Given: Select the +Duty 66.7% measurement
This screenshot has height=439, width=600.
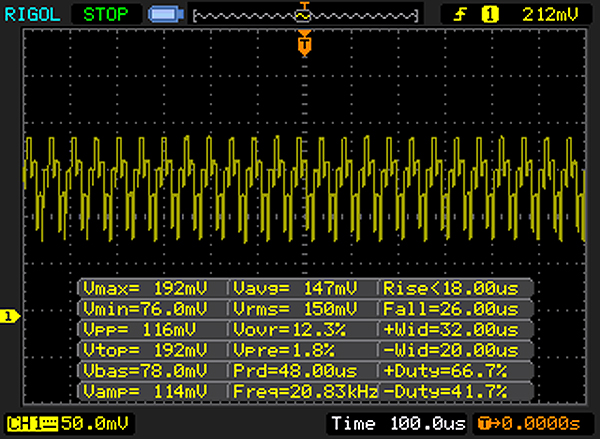Looking at the screenshot, I should pyautogui.click(x=455, y=370).
